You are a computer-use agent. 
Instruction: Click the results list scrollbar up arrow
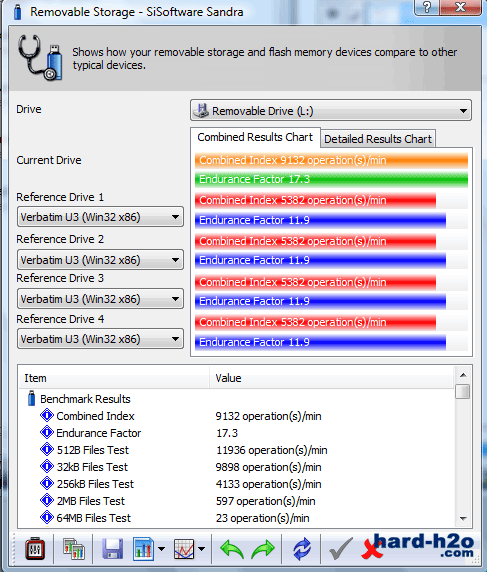463,375
